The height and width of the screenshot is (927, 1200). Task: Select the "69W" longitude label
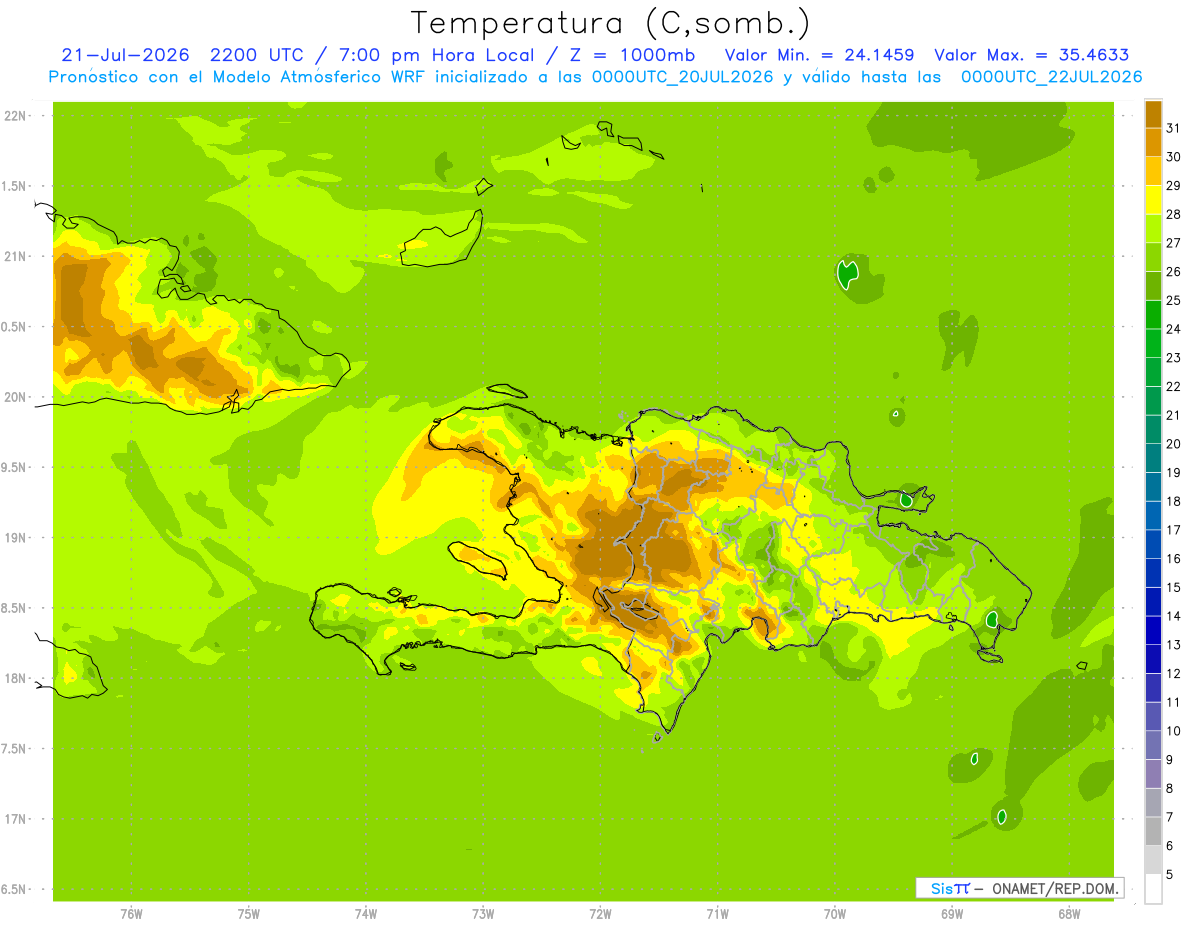(951, 913)
